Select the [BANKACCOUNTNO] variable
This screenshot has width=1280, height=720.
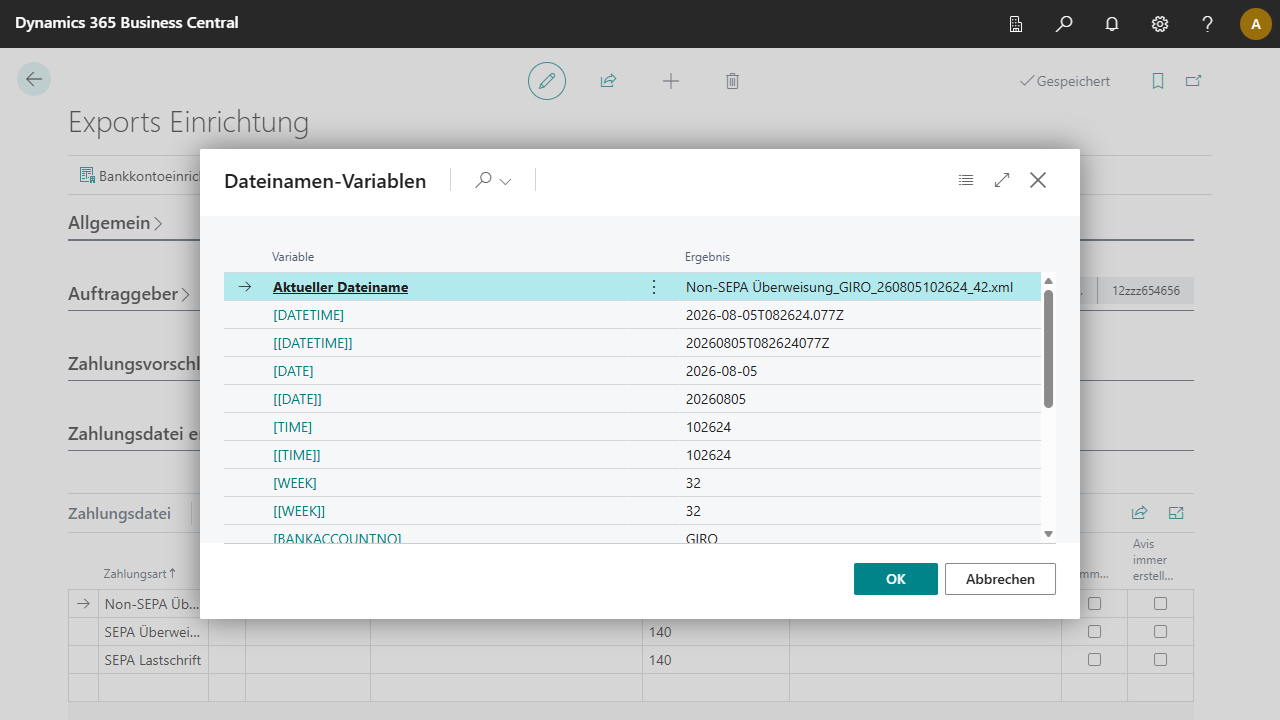(x=337, y=538)
